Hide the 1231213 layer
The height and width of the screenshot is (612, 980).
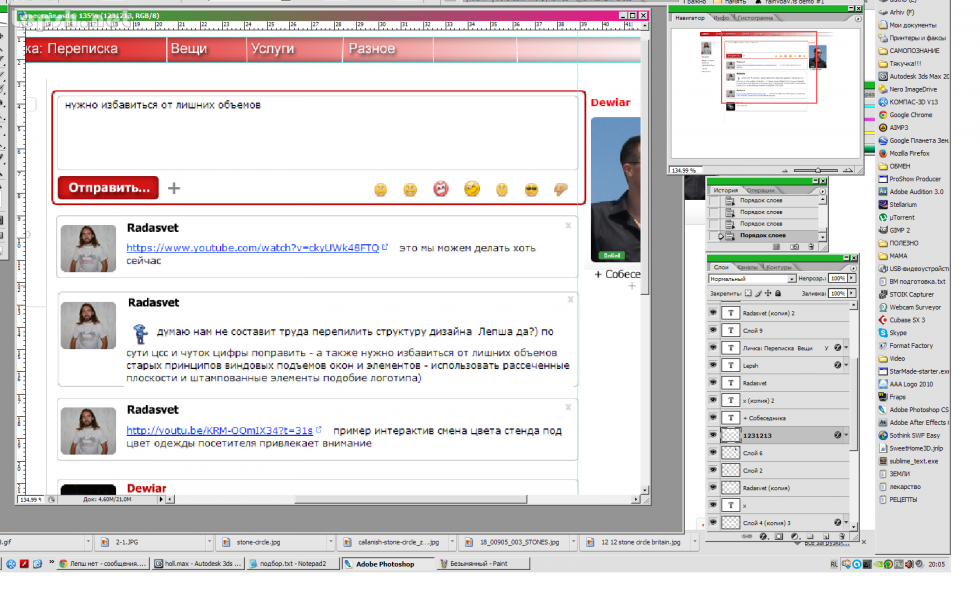714,435
